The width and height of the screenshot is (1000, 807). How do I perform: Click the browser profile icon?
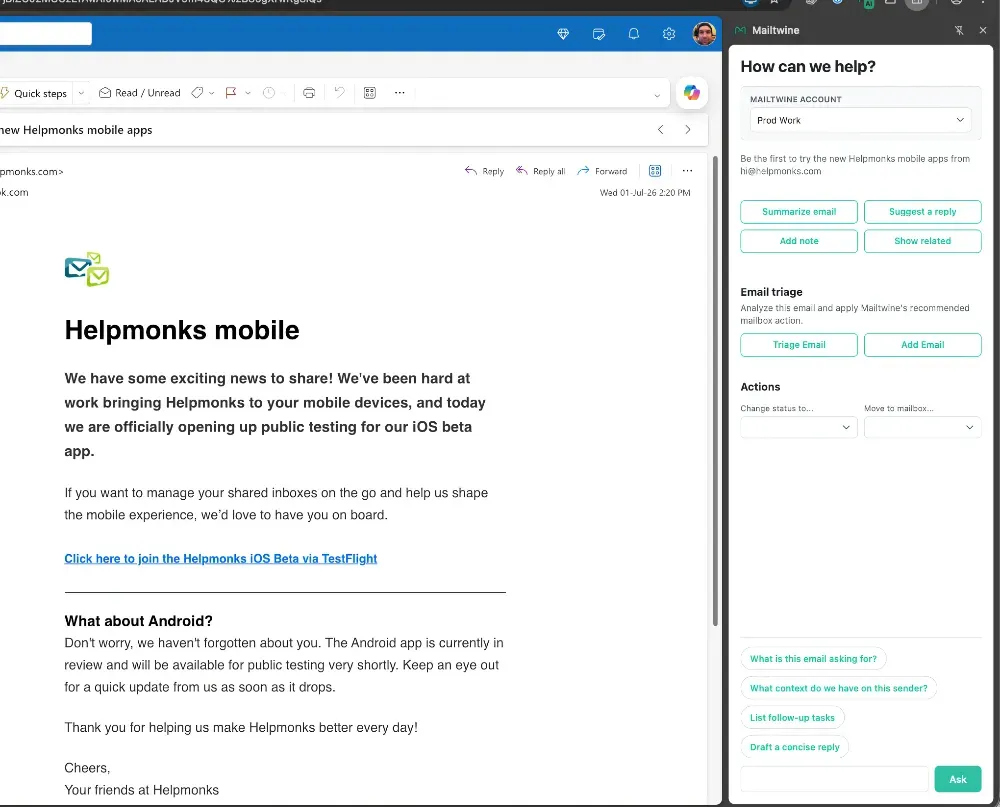(x=956, y=3)
